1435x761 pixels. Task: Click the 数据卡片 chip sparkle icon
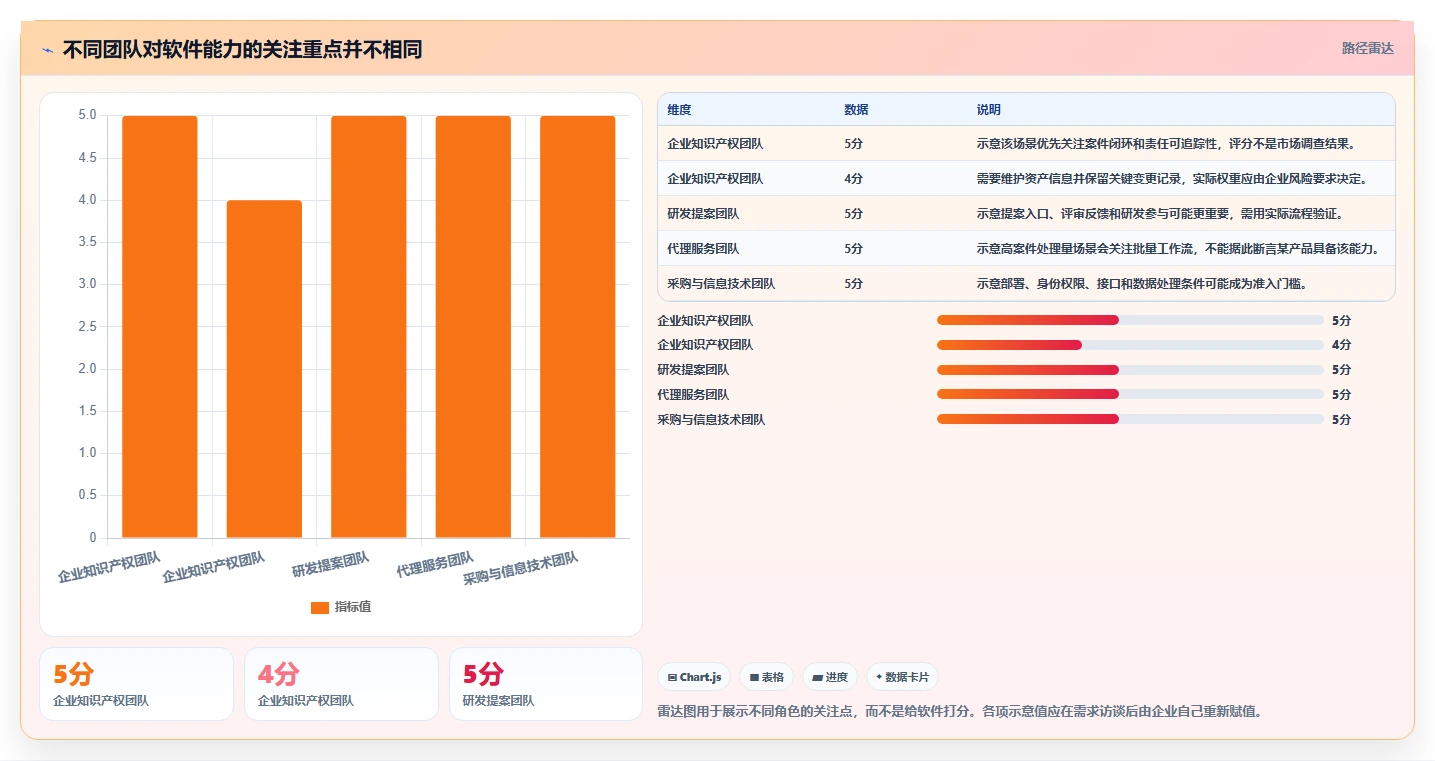tap(879, 677)
